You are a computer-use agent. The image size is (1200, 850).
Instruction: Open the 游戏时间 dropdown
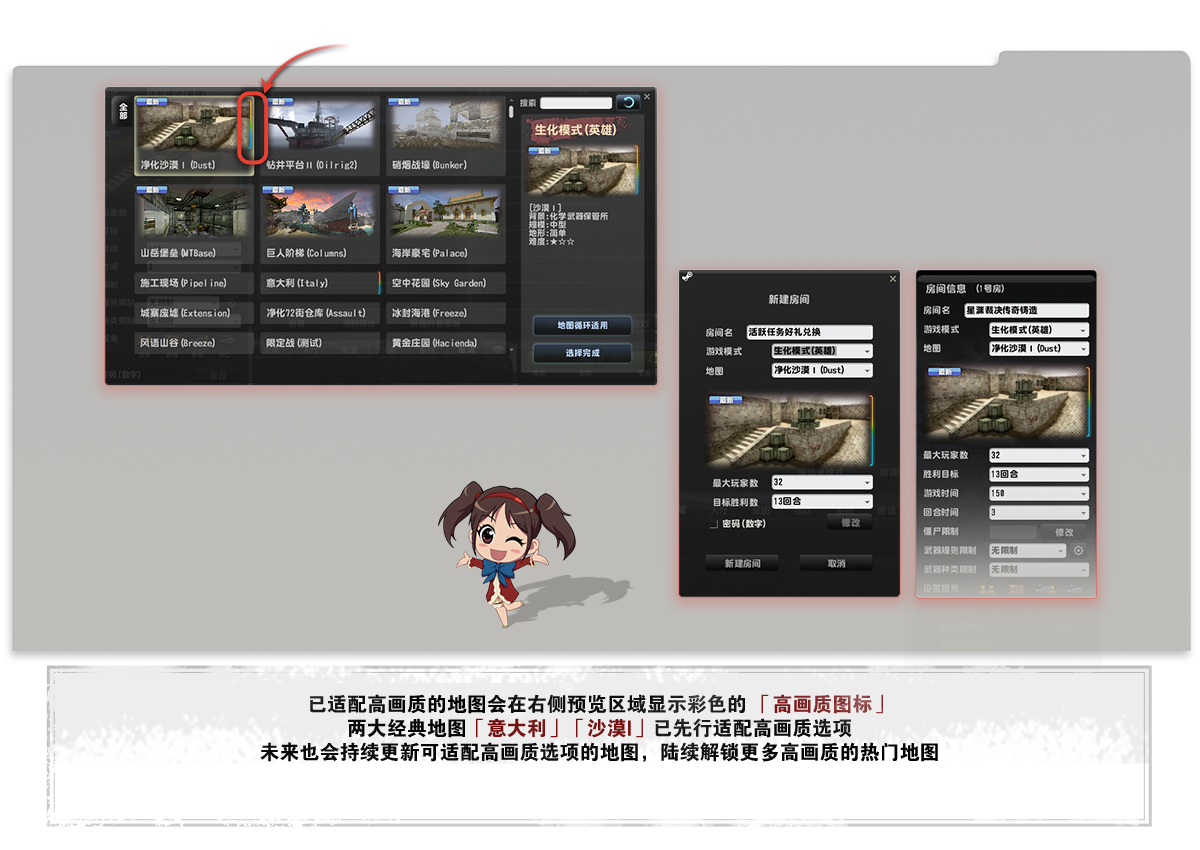pyautogui.click(x=1039, y=493)
